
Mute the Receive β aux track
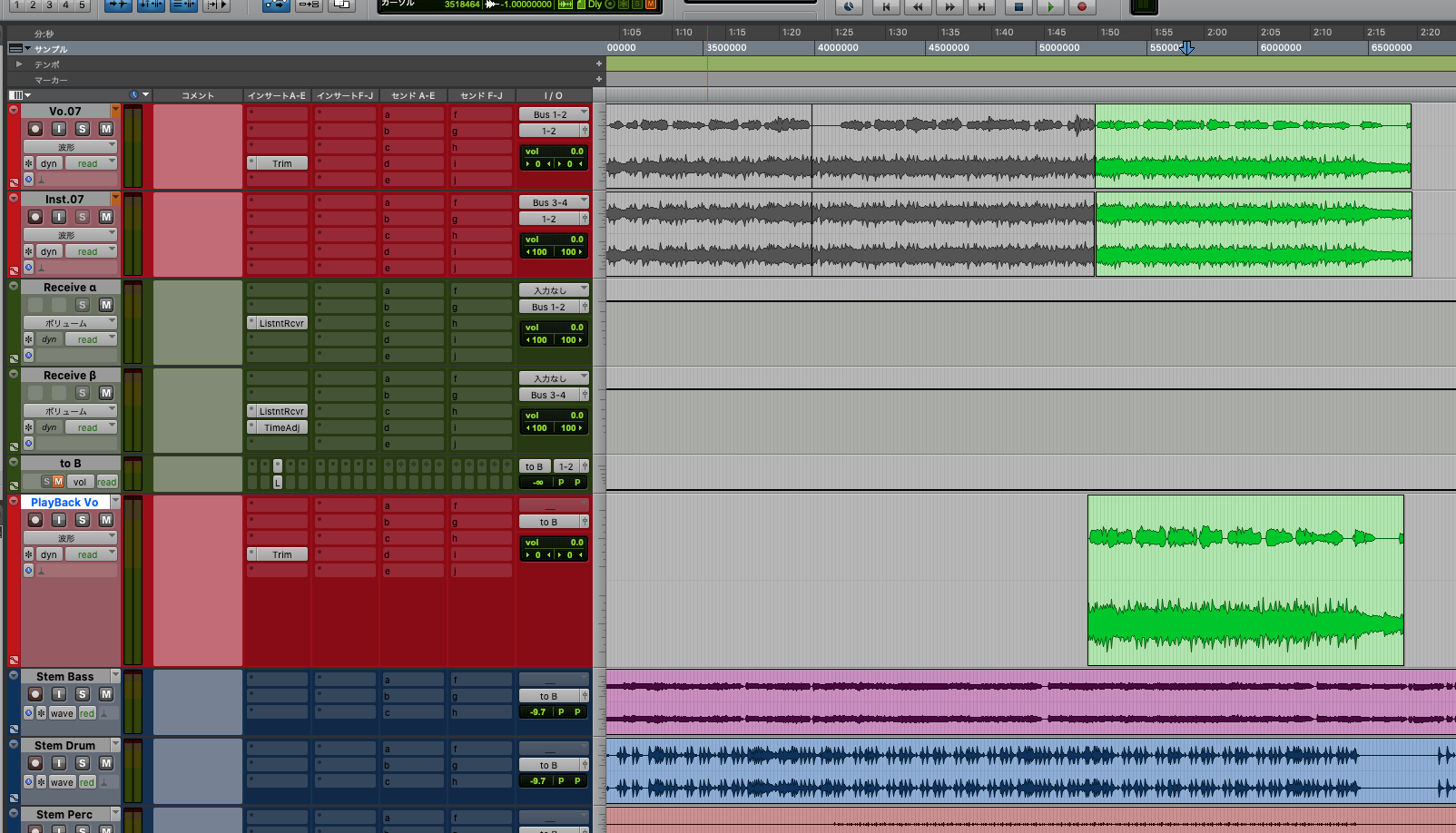106,393
